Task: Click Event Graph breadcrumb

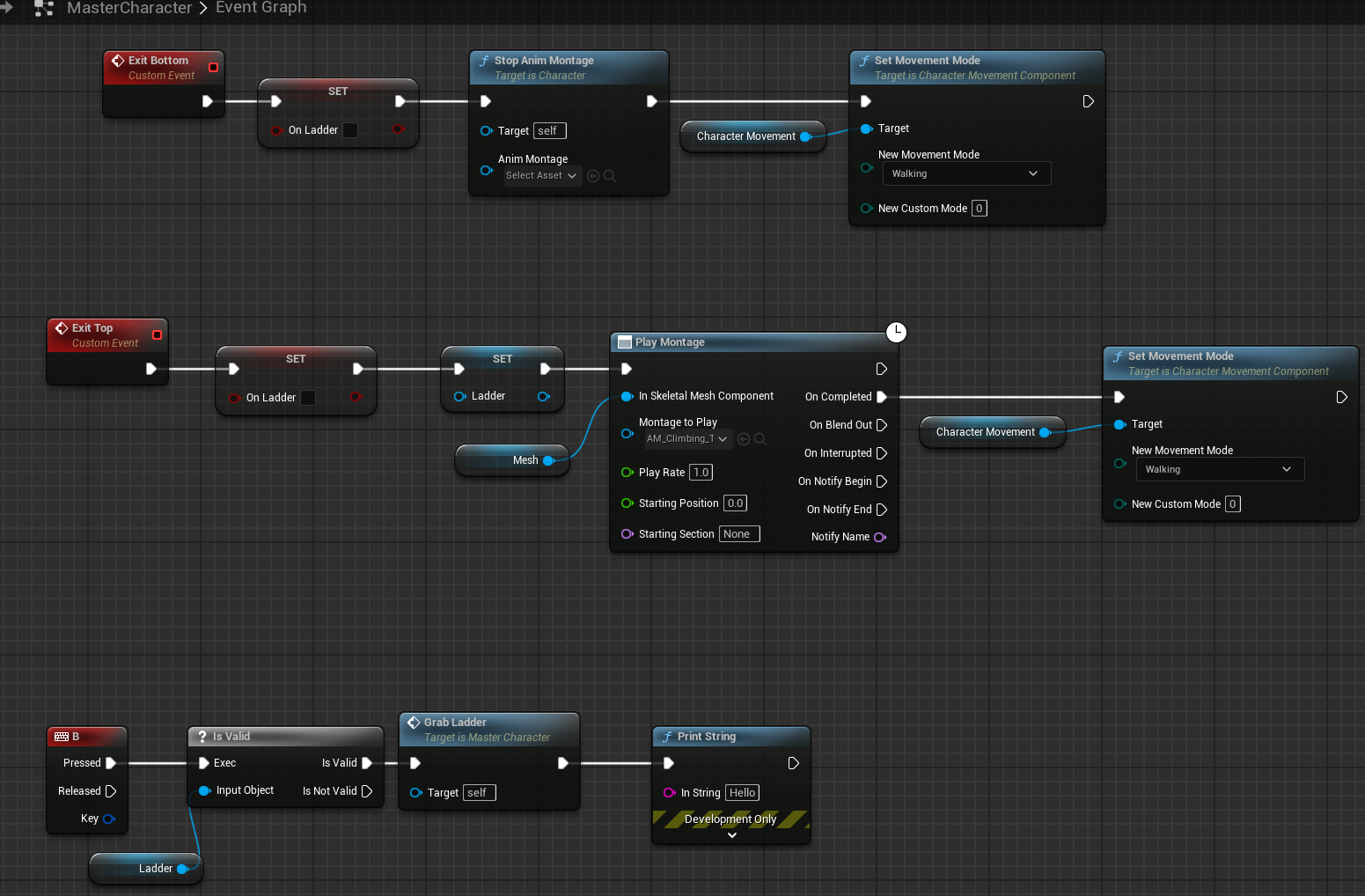Action: click(x=261, y=8)
